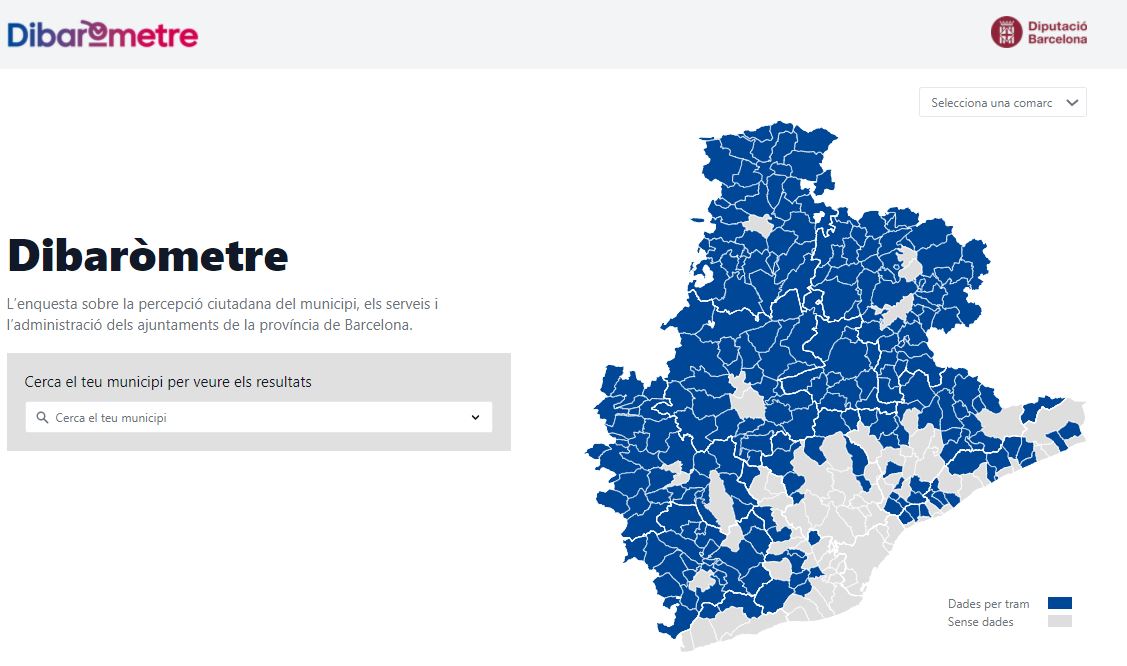Click the survey description paragraph text
This screenshot has height=666, width=1127.
pyautogui.click(x=222, y=314)
